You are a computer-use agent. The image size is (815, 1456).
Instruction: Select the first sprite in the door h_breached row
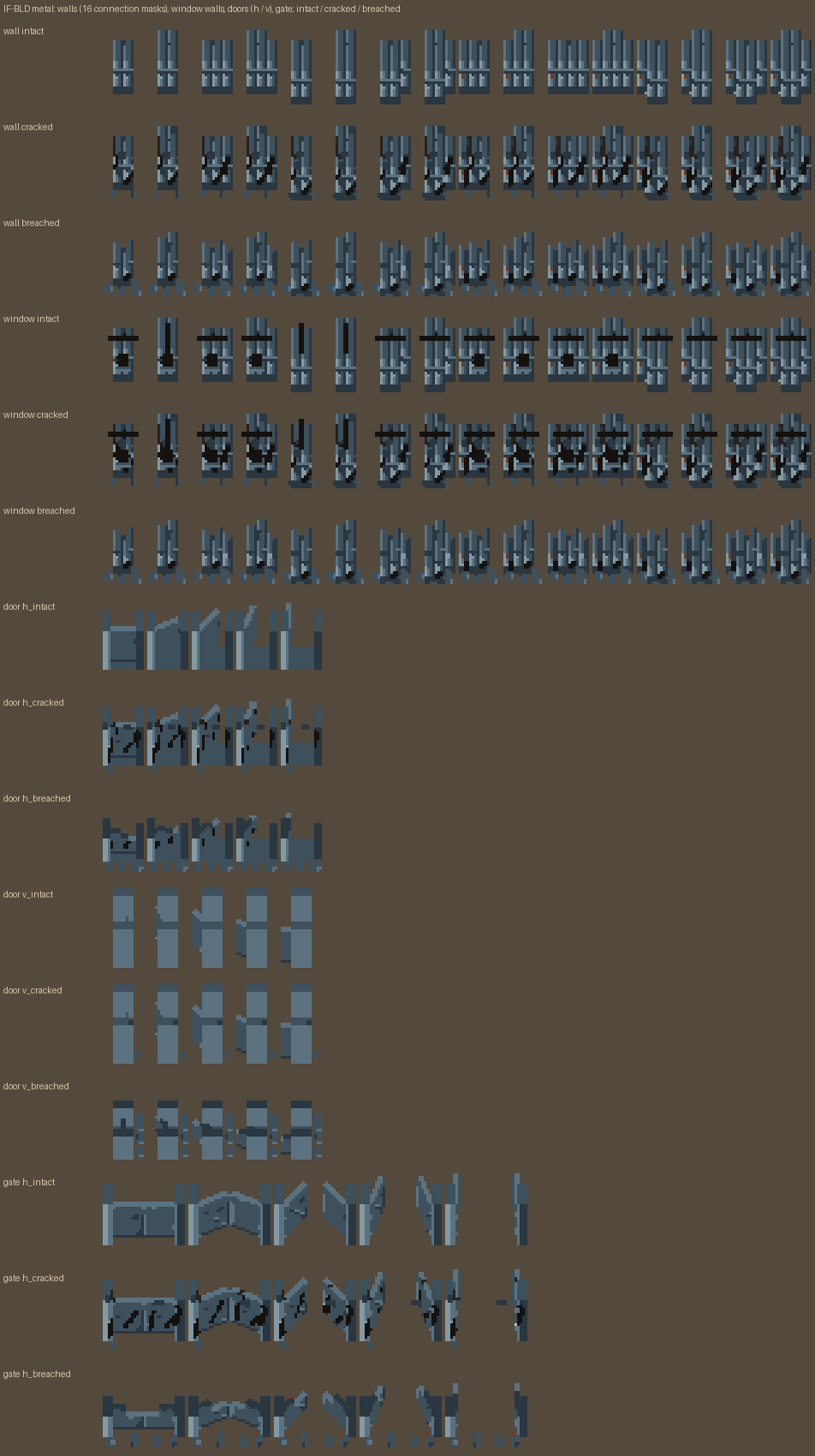[123, 844]
